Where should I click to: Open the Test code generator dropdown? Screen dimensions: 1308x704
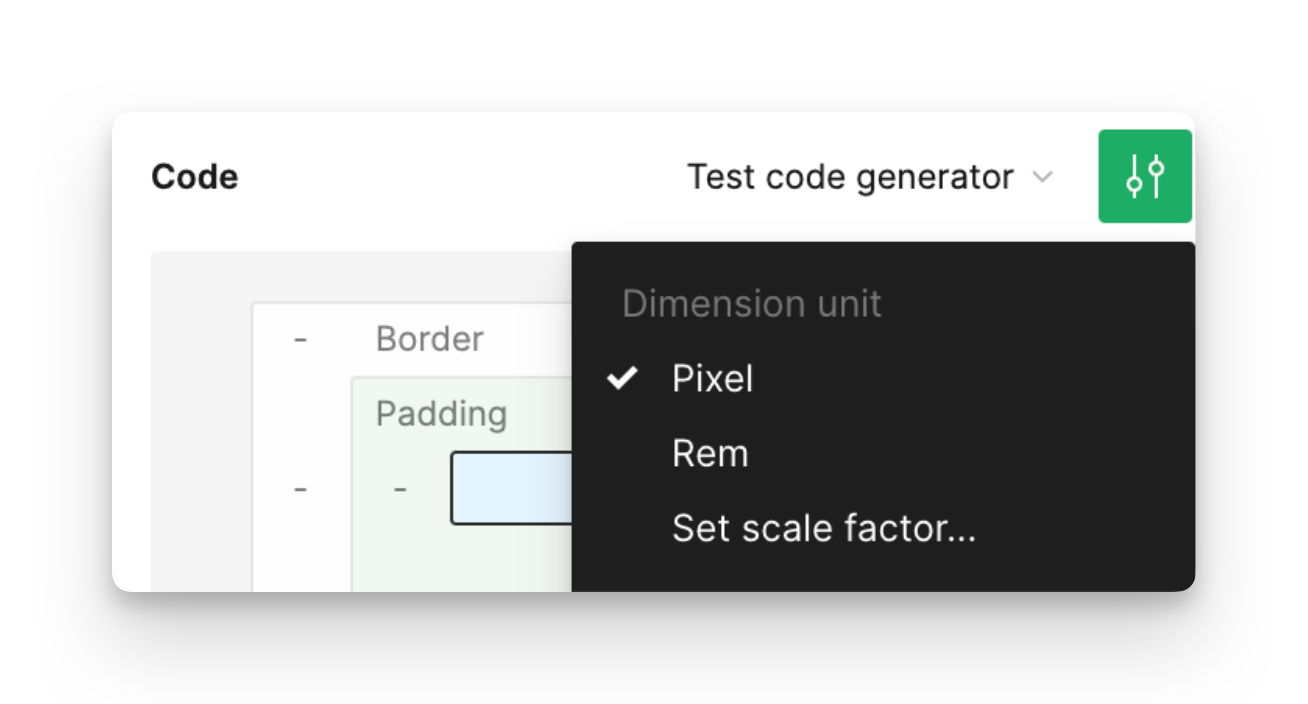(x=870, y=177)
